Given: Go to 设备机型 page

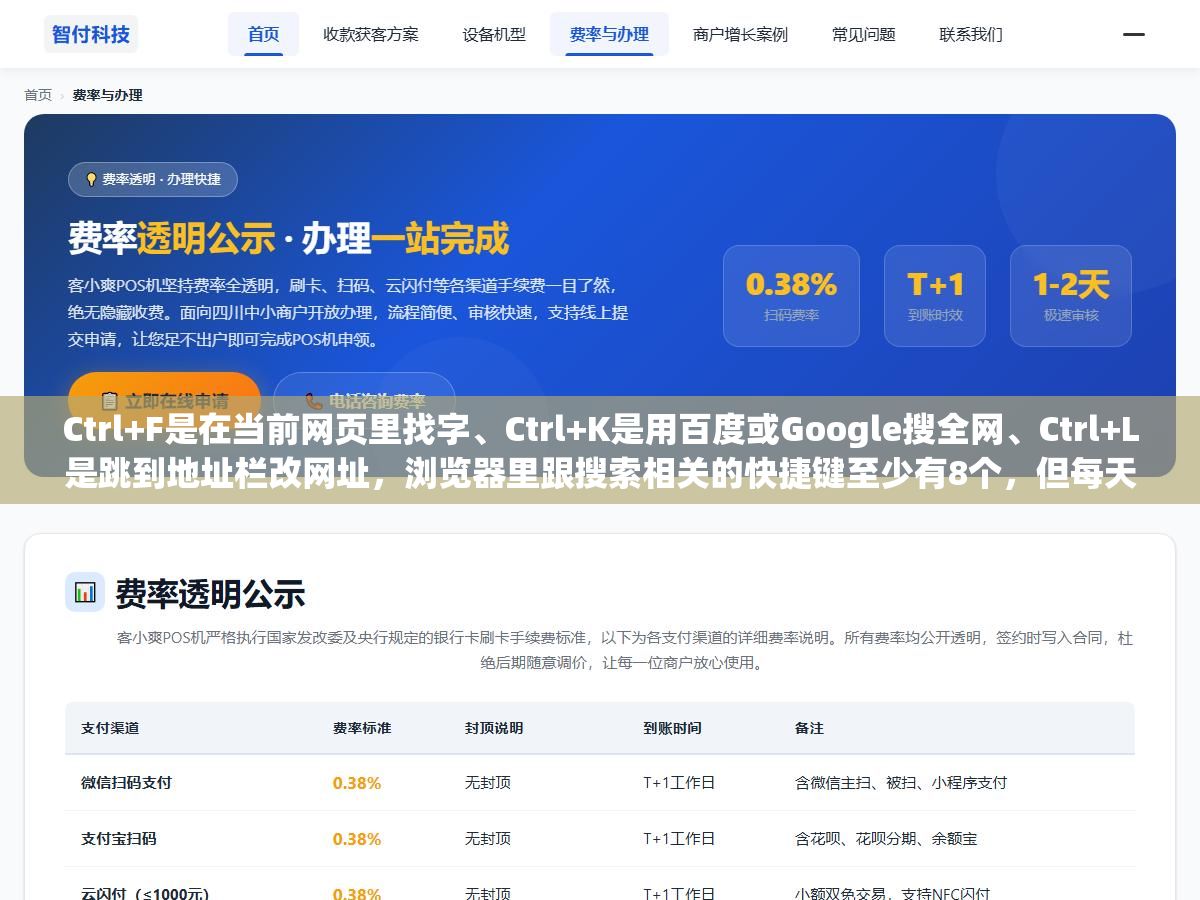Looking at the screenshot, I should point(494,34).
